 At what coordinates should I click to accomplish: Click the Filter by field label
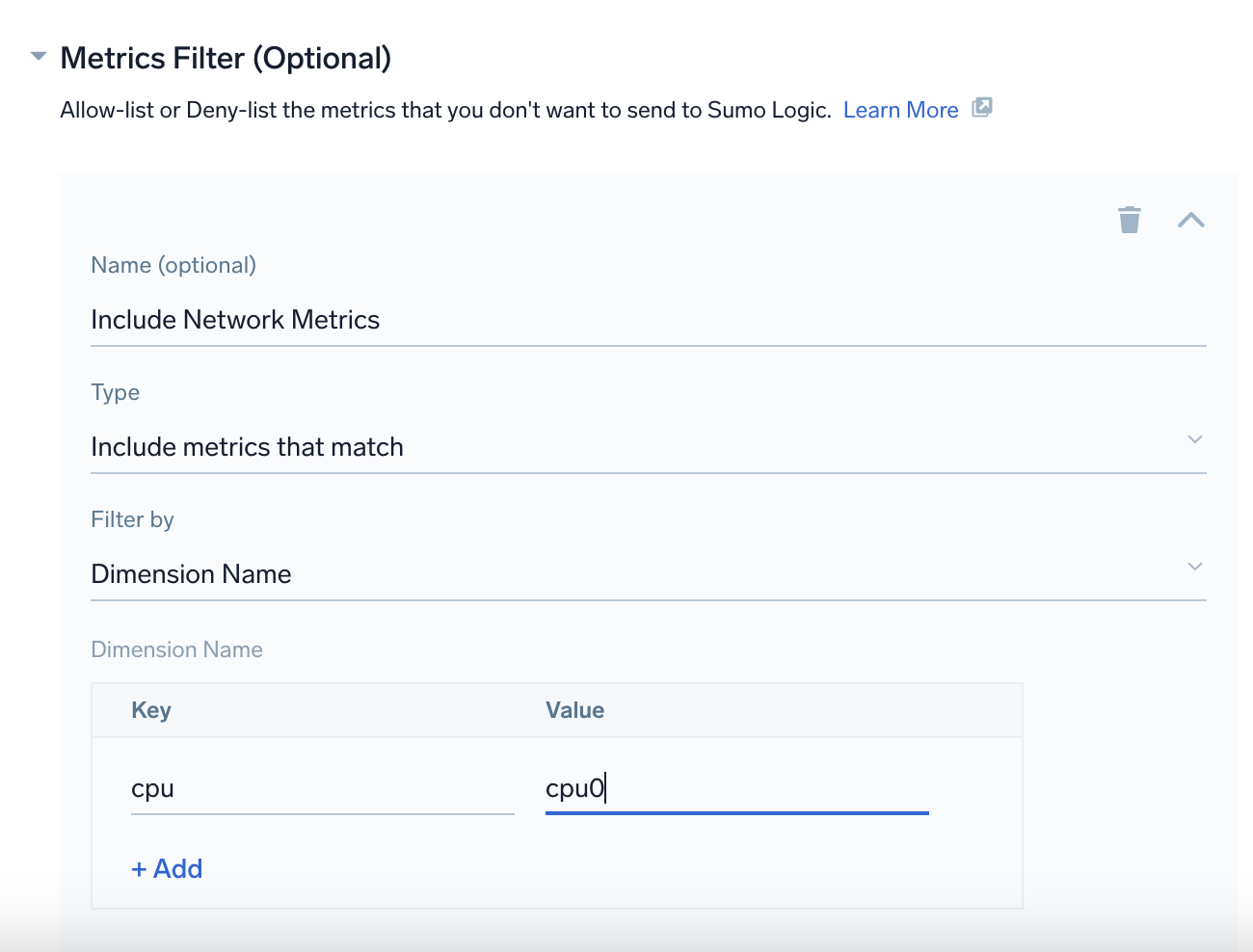pyautogui.click(x=132, y=519)
